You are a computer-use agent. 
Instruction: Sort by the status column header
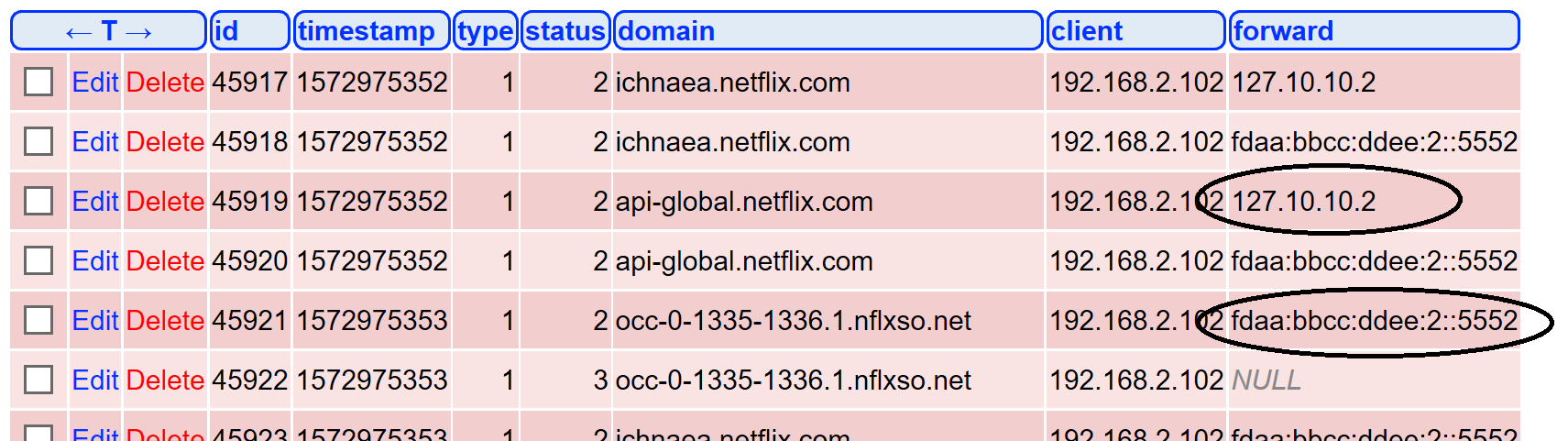coord(565,31)
